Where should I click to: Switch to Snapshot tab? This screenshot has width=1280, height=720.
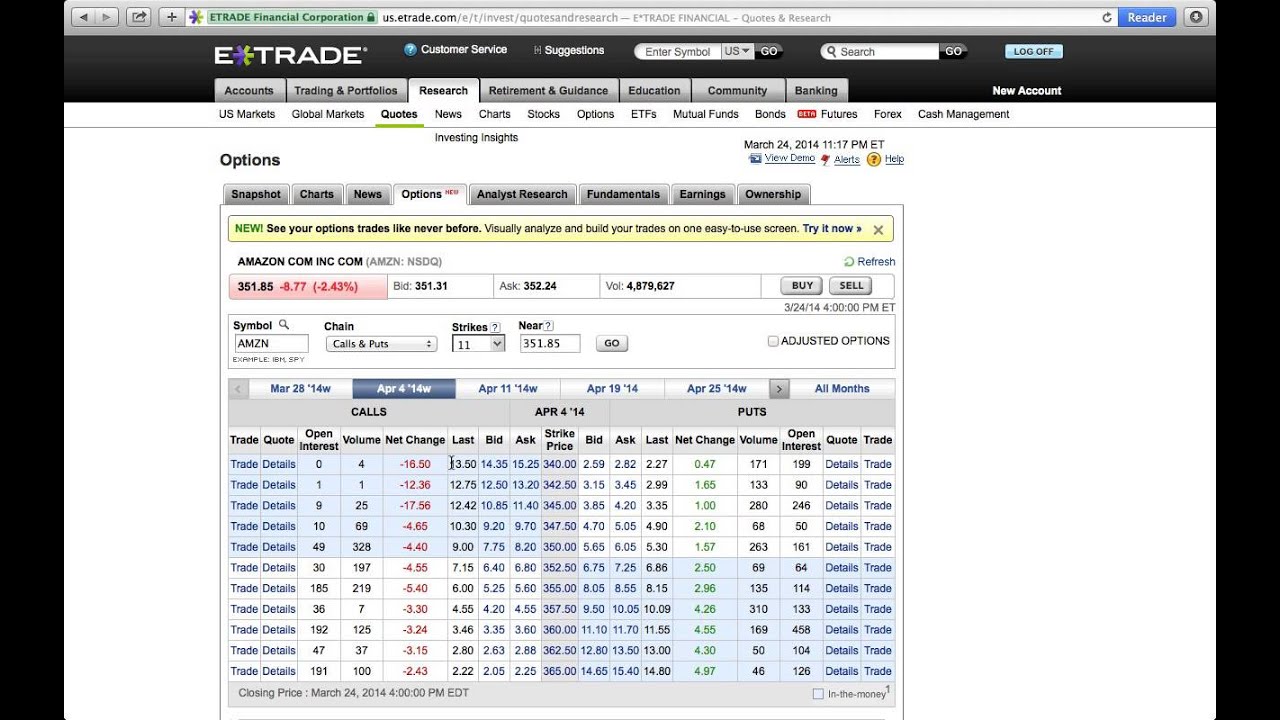256,195
